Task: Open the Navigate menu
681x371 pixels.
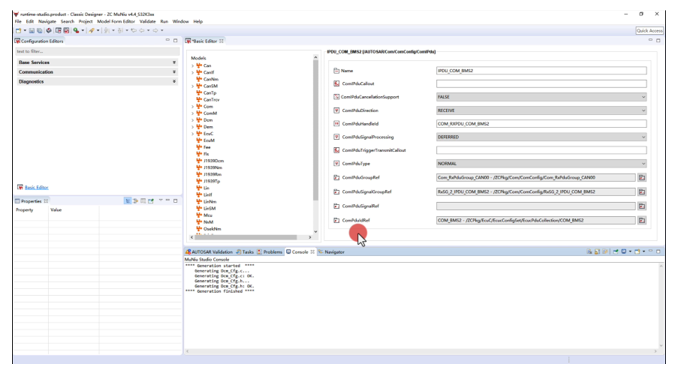Action: point(47,21)
